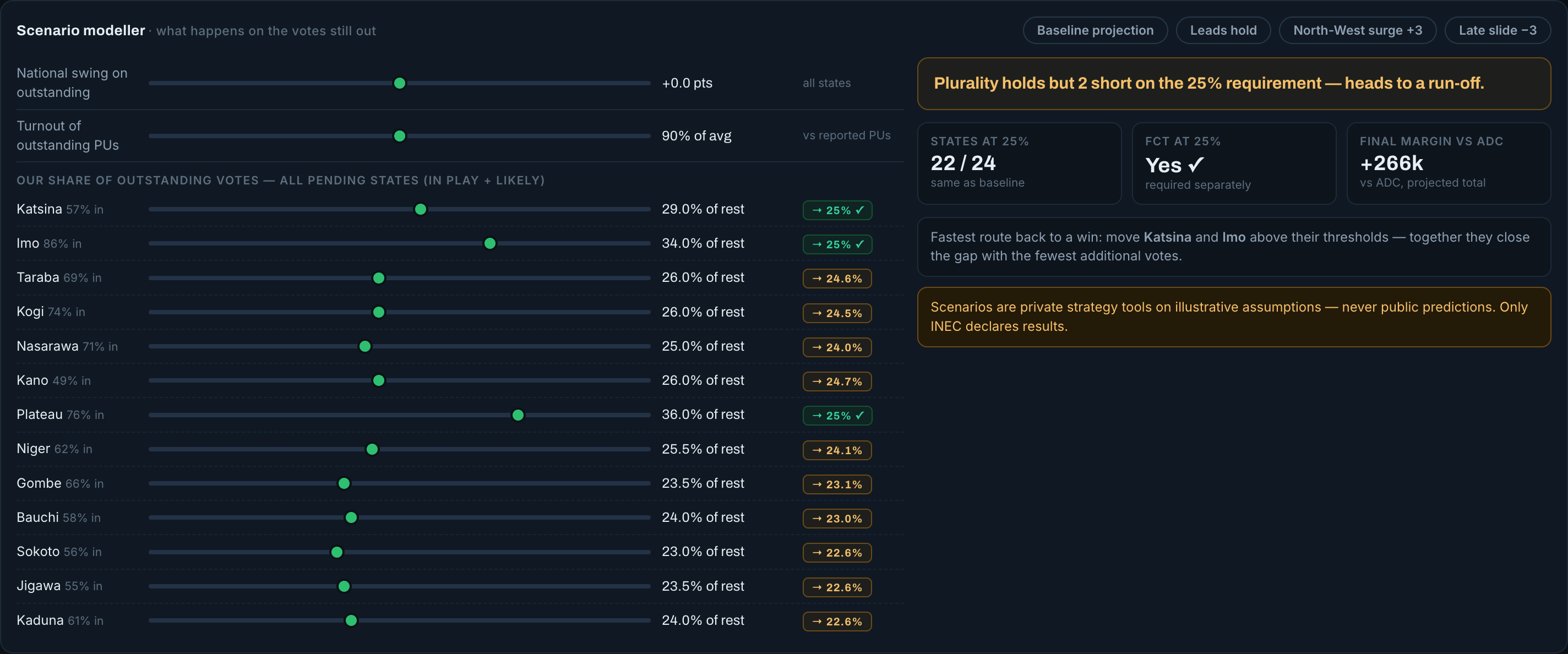Click the Imo share slider knob
1568x654 pixels.
[489, 244]
